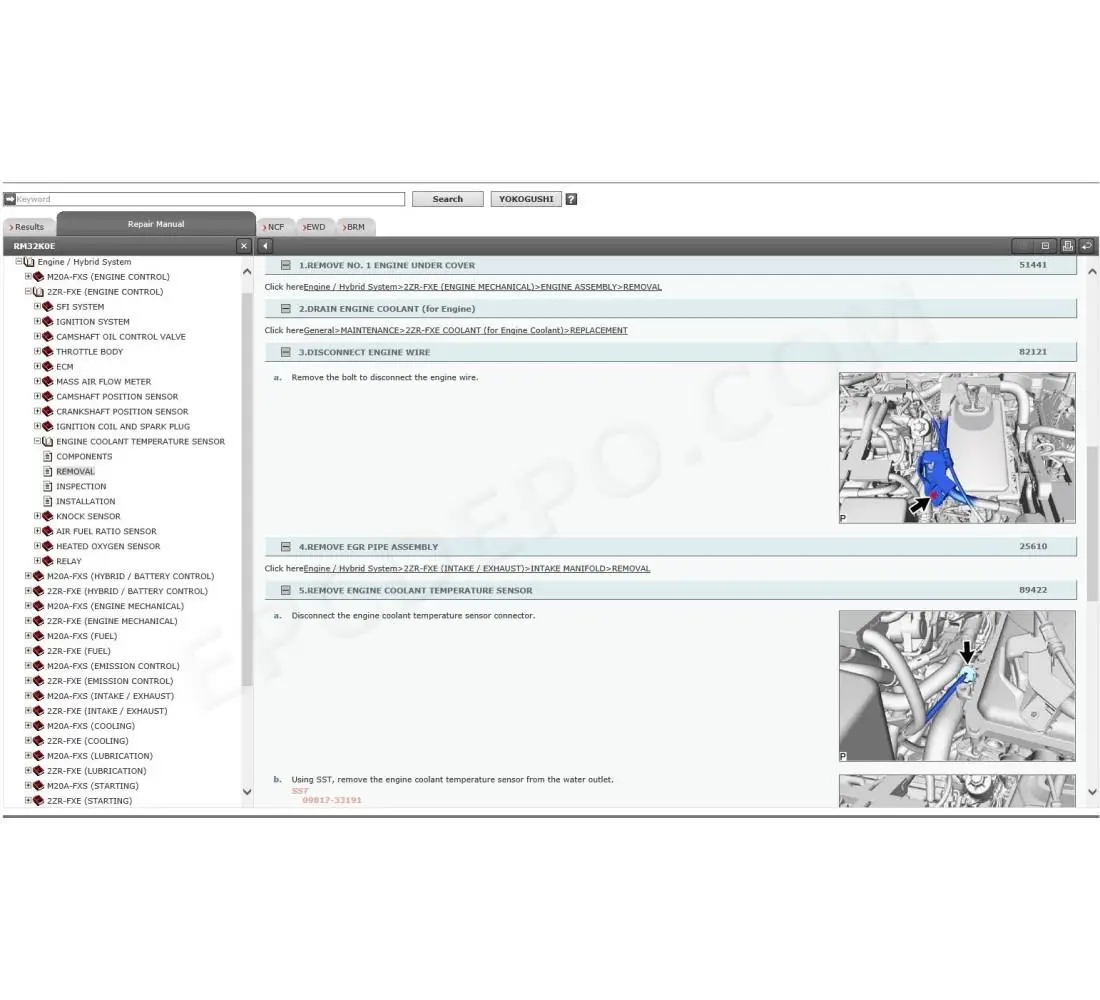
Task: Collapse the ENGINE COOLANT TEMPERATURE SENSOR node
Action: (x=37, y=442)
